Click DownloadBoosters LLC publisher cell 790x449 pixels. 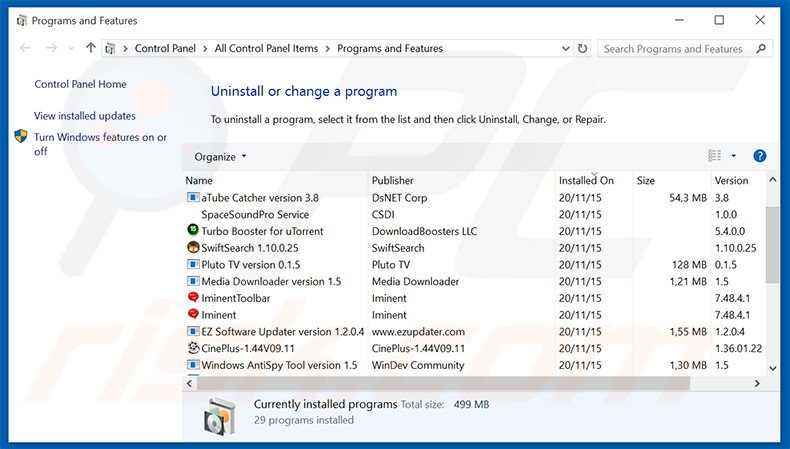tap(424, 231)
